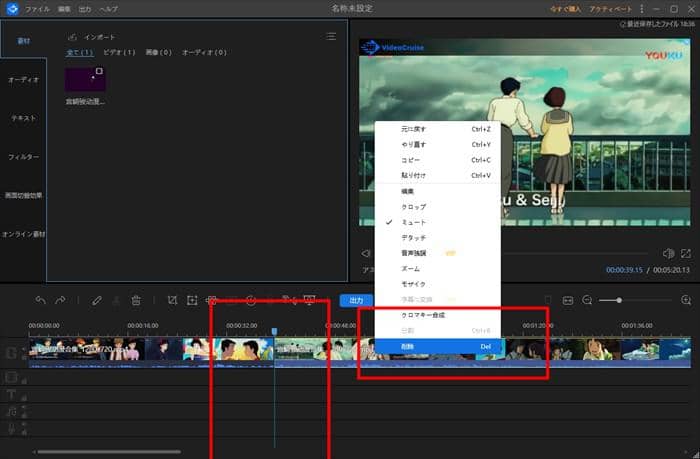Click the timeline horizontal scrollbar
The image size is (700, 459).
click(109, 452)
